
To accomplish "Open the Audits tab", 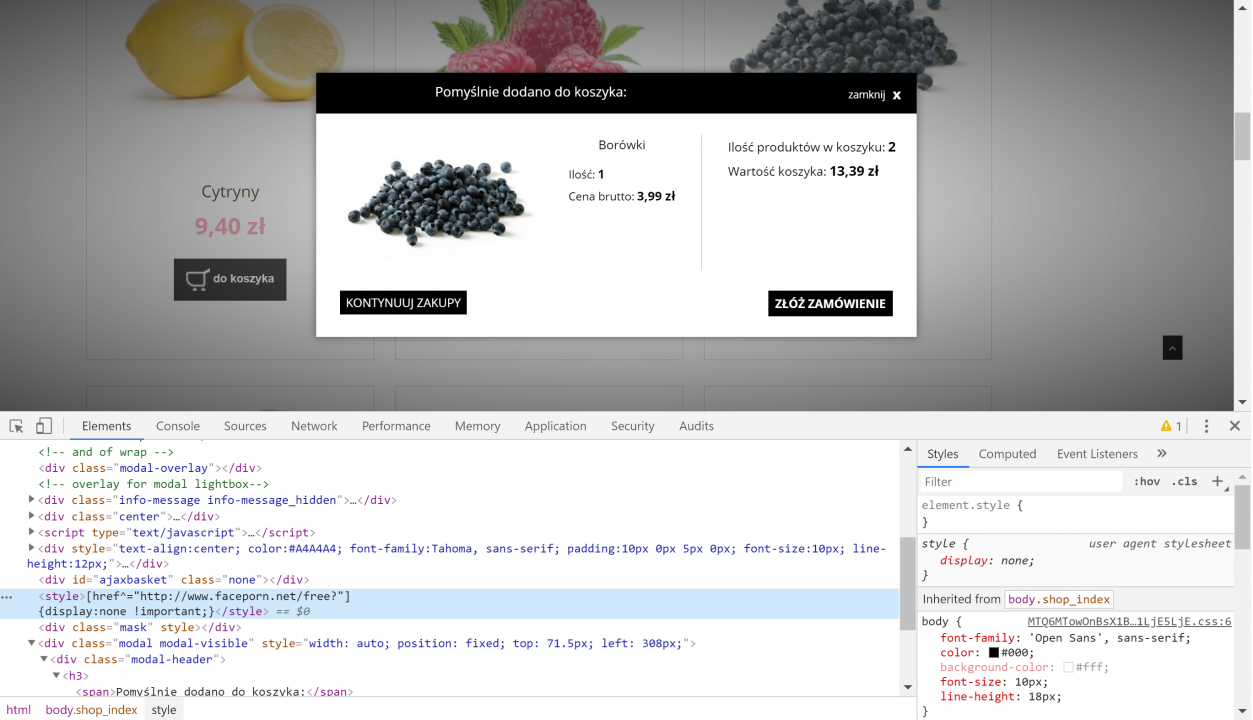I will pos(697,426).
